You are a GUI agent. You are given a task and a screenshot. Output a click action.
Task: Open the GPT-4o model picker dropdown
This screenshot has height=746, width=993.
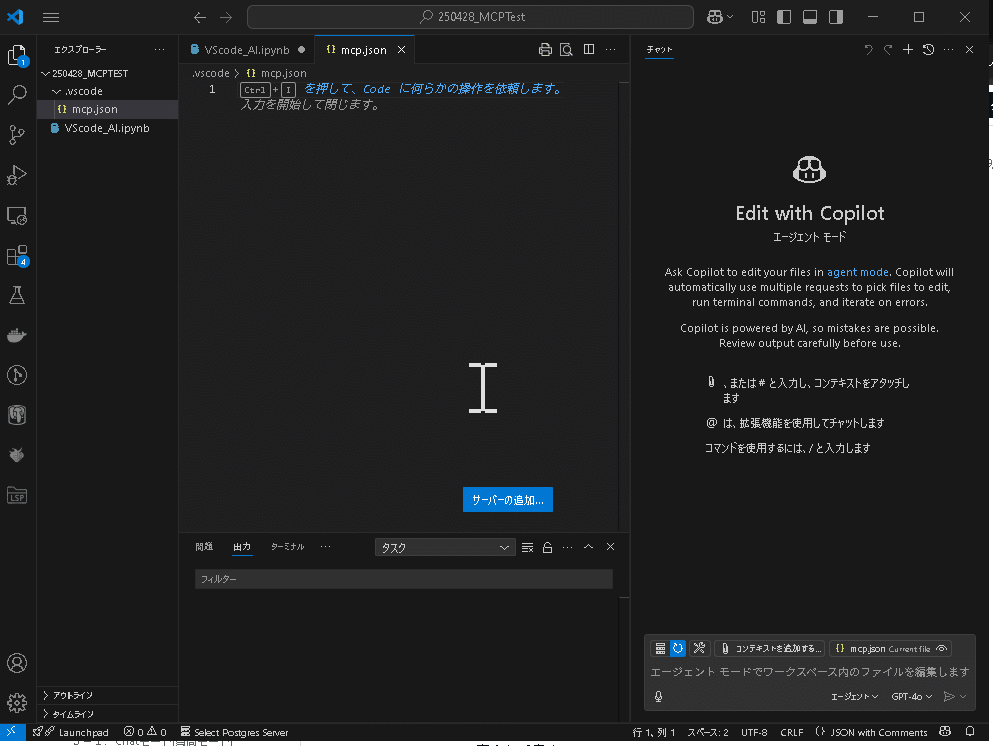[910, 696]
